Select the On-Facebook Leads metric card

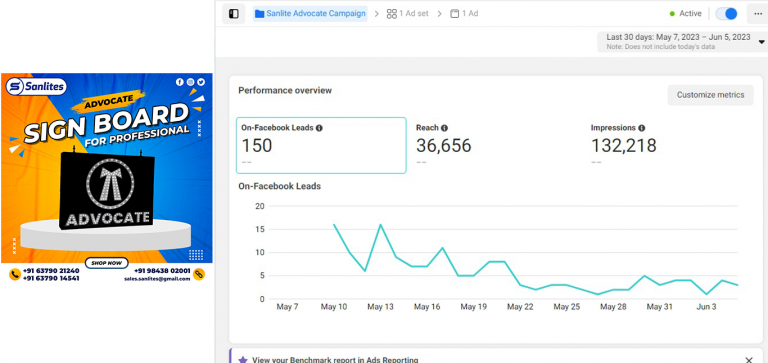click(321, 145)
